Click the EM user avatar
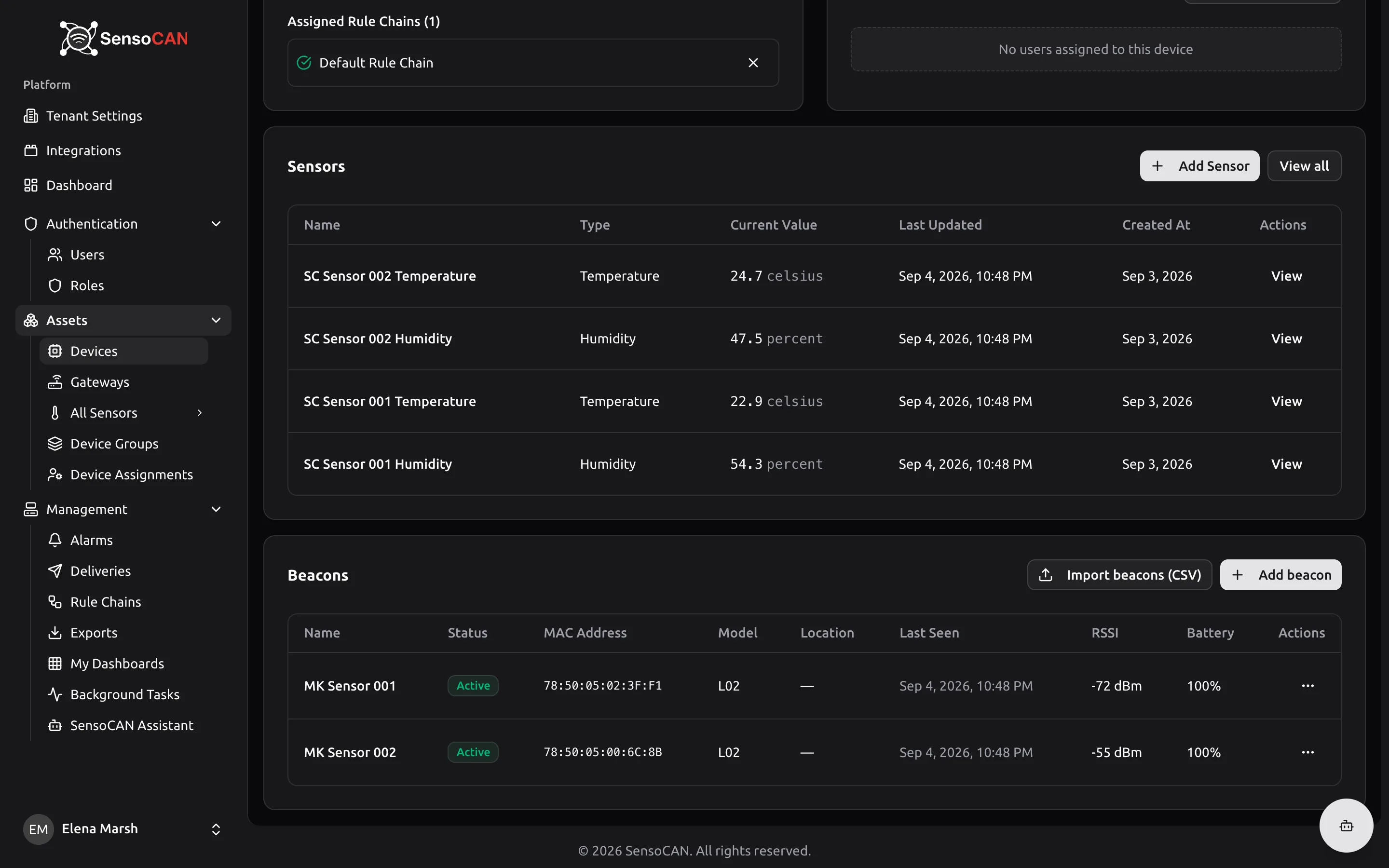1389x868 pixels. tap(39, 829)
